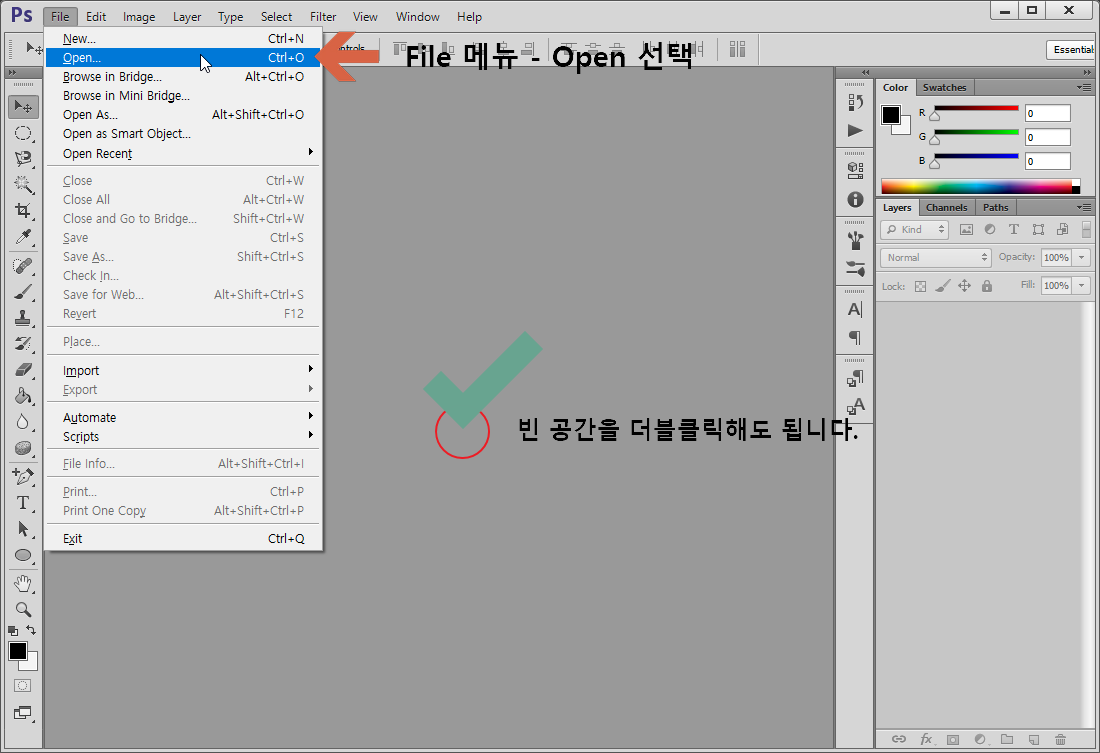
Task: Select the History Brush tool
Action: 23,344
